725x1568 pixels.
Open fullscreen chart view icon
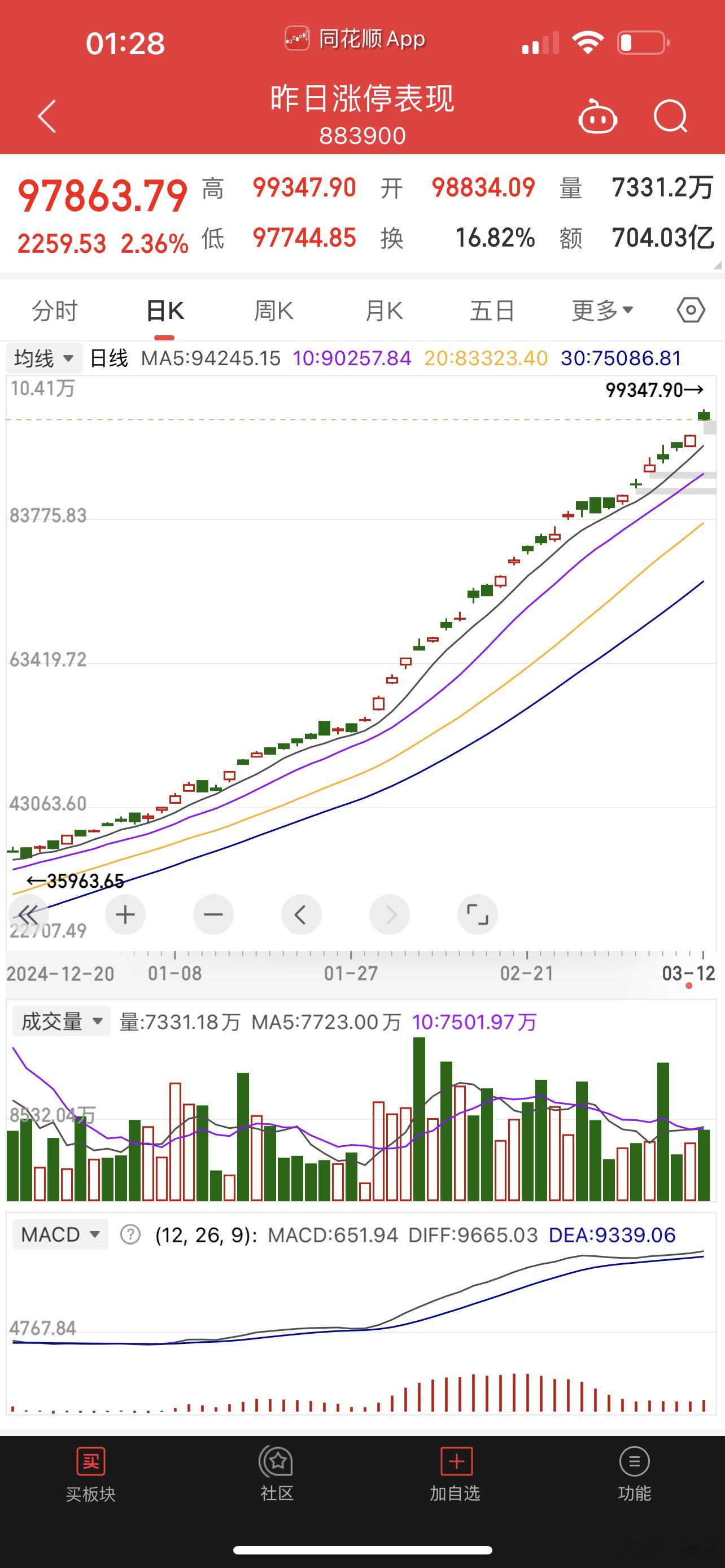pyautogui.click(x=477, y=914)
